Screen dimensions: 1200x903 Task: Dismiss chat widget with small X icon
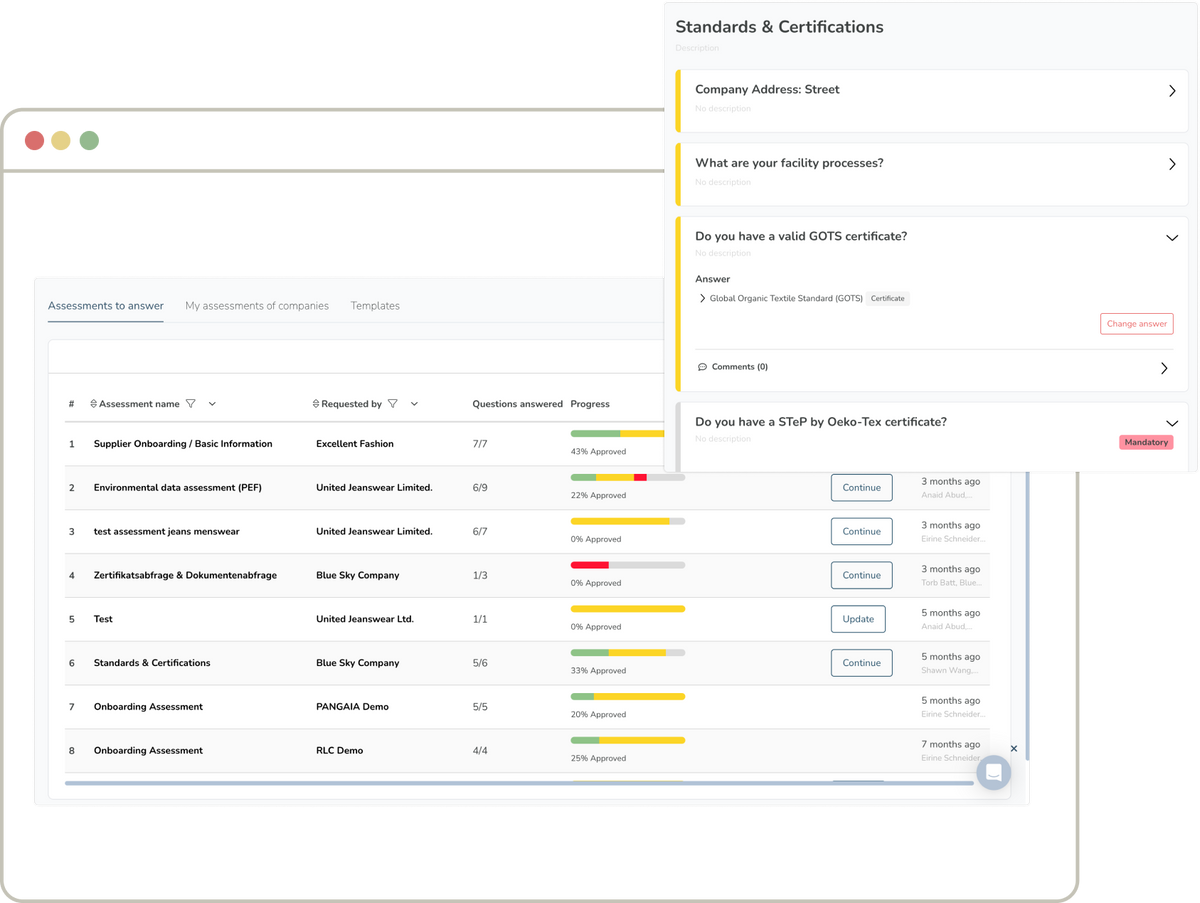coord(1013,748)
